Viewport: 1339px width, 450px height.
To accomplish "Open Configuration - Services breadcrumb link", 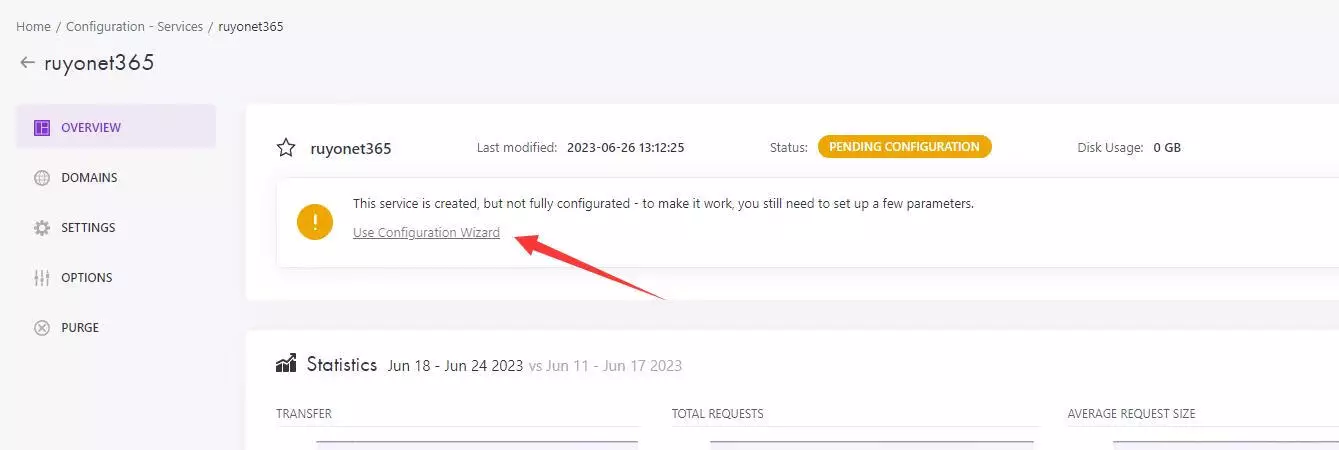I will point(135,26).
